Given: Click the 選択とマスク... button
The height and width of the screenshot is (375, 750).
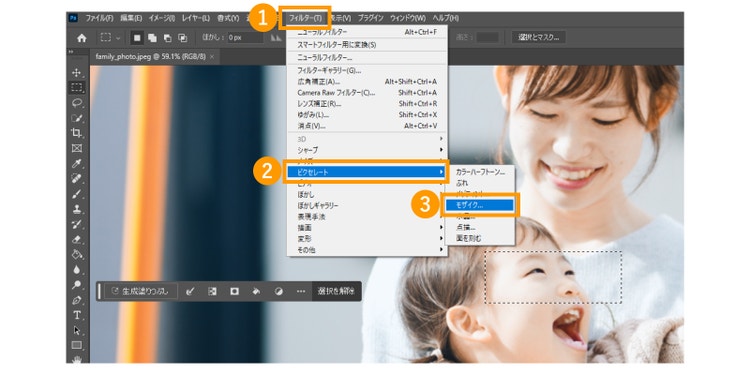Looking at the screenshot, I should point(538,37).
